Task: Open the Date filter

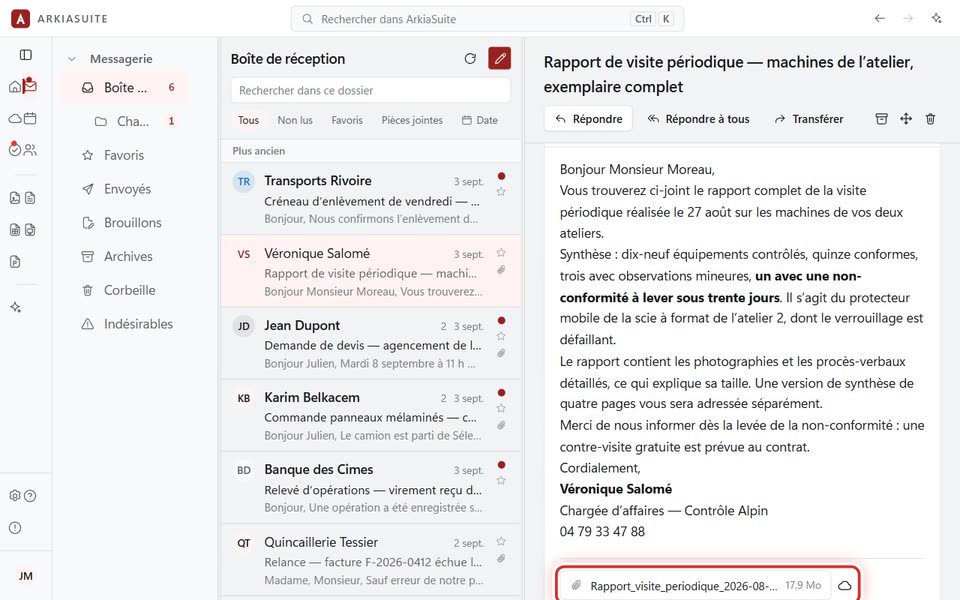Action: click(x=479, y=121)
